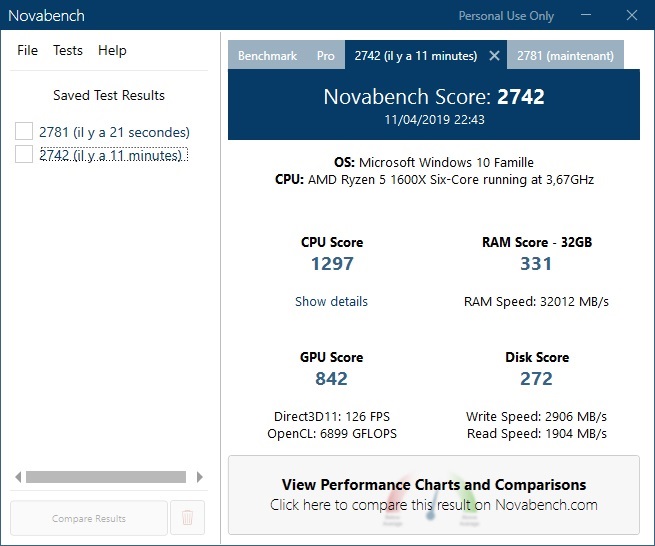The image size is (655, 546).
Task: Show details under CPU Score
Action: click(x=331, y=301)
